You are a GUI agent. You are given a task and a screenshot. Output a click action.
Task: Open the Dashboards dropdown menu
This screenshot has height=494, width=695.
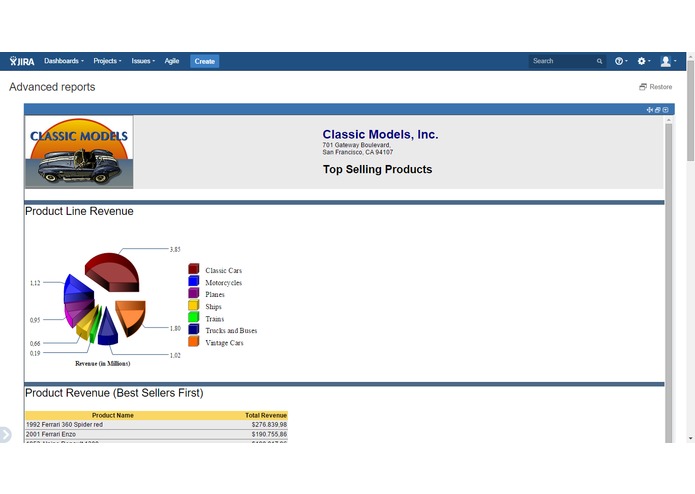[x=63, y=61]
